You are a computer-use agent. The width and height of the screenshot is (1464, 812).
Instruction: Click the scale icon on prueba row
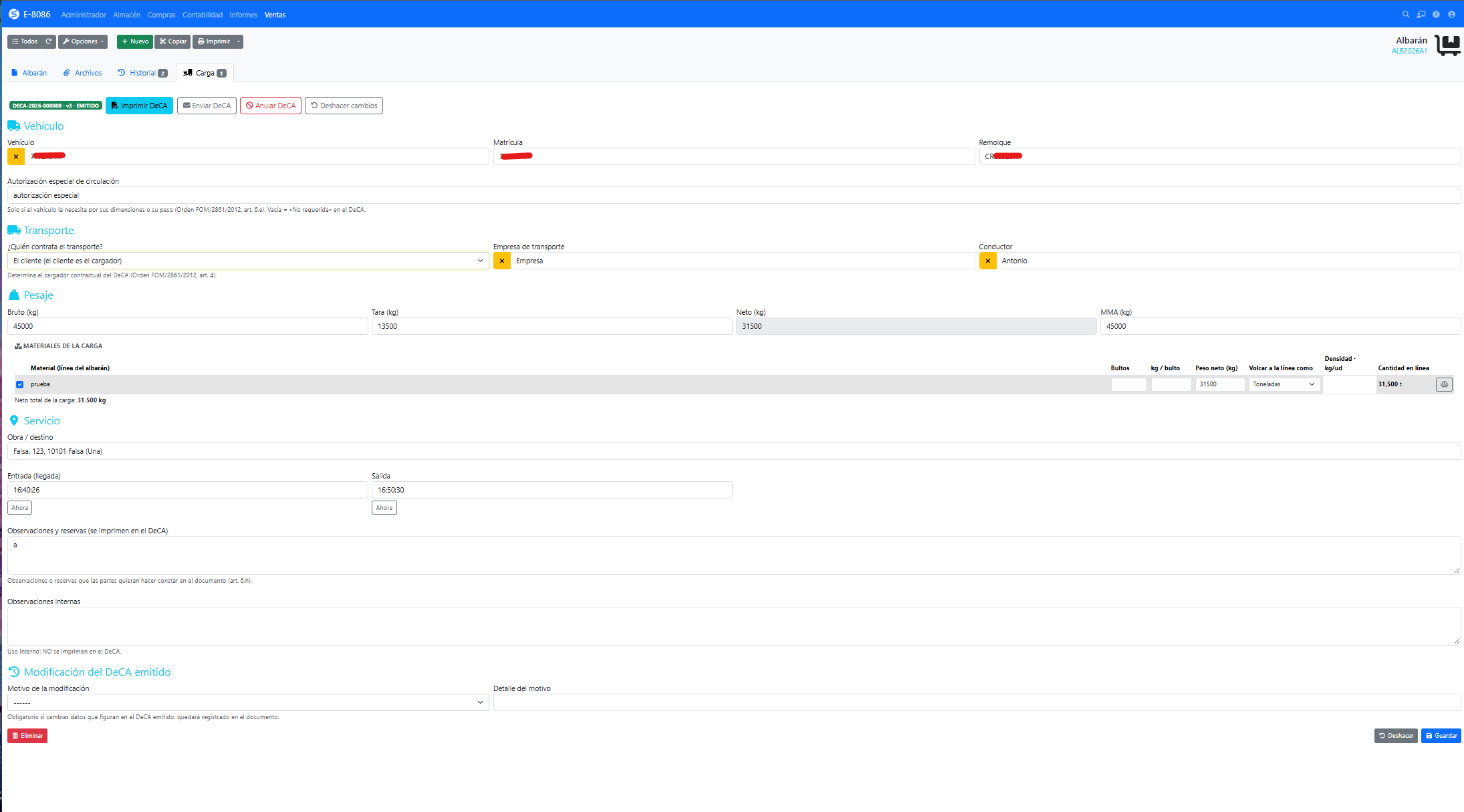1444,384
